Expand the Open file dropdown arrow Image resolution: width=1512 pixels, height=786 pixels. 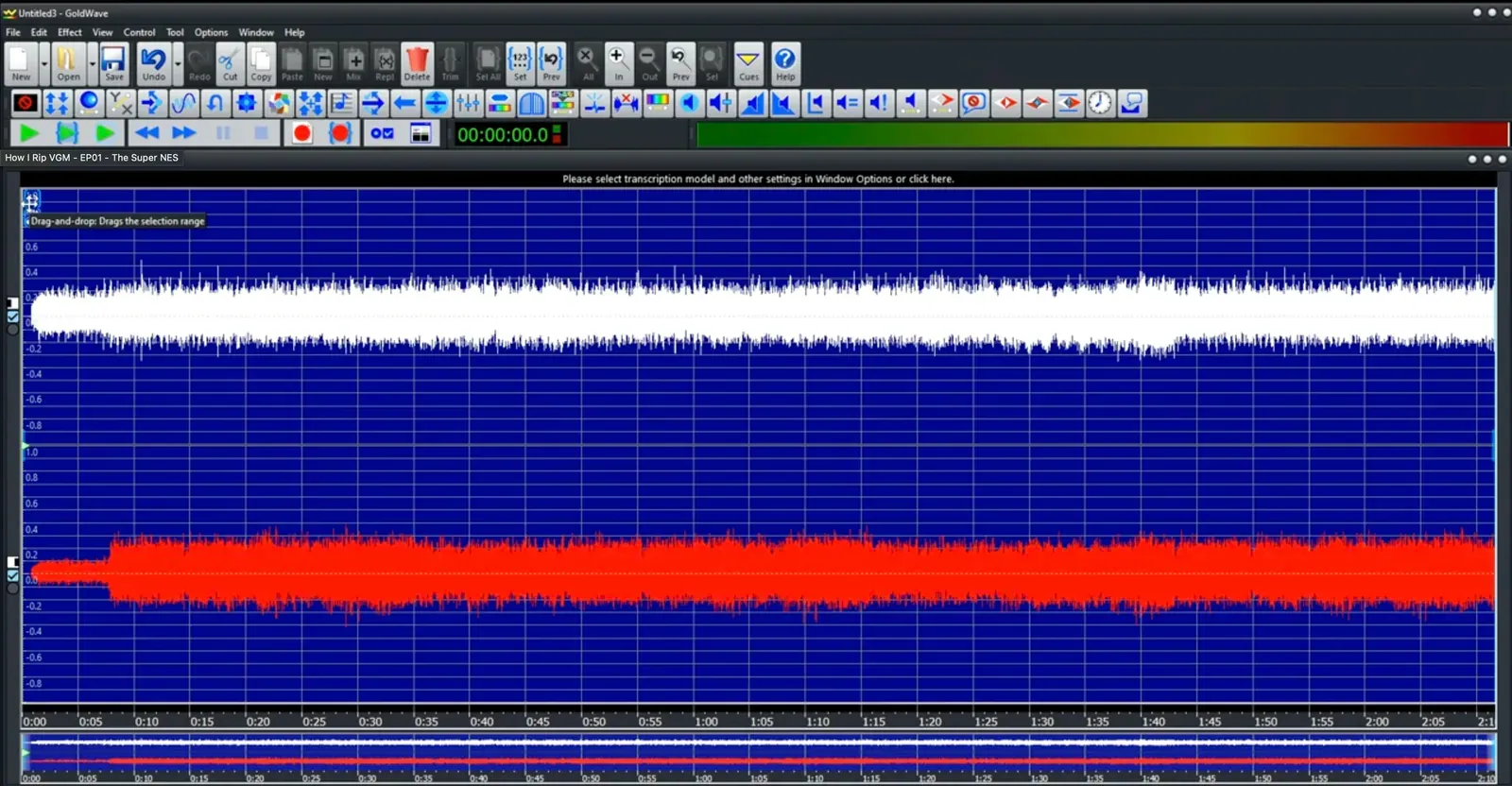[92, 64]
